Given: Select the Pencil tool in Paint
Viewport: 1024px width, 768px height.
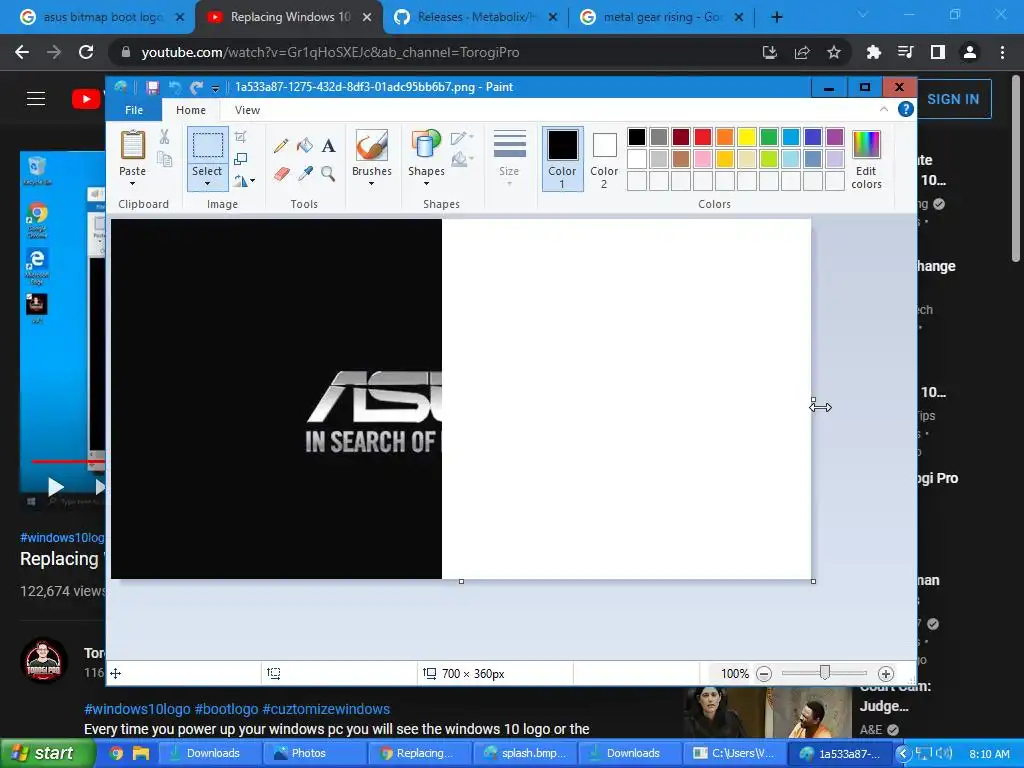Looking at the screenshot, I should pos(281,146).
